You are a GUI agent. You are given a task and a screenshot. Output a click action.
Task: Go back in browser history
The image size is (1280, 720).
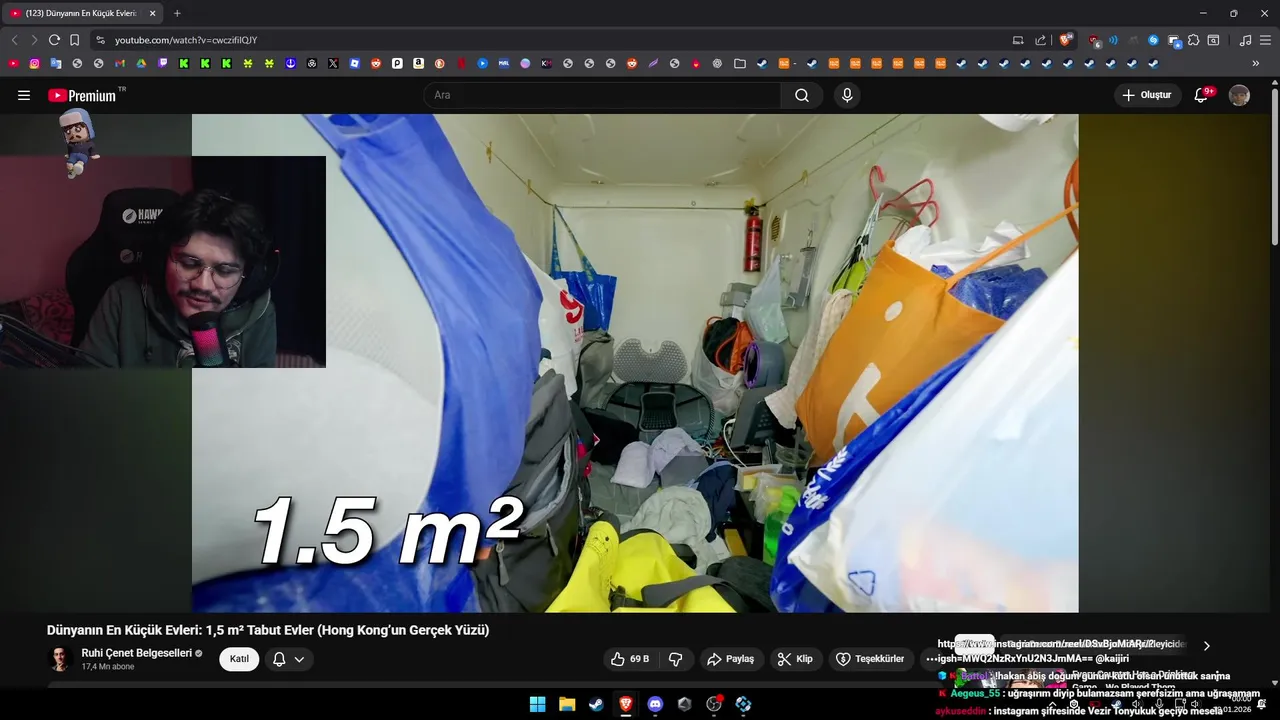click(x=14, y=40)
